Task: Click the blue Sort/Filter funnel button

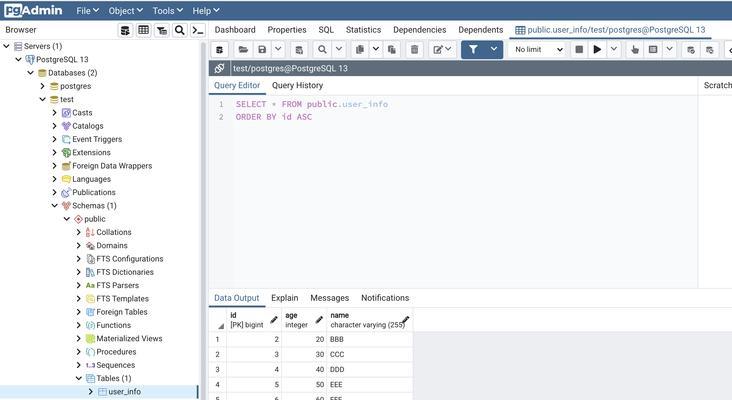Action: [x=473, y=49]
